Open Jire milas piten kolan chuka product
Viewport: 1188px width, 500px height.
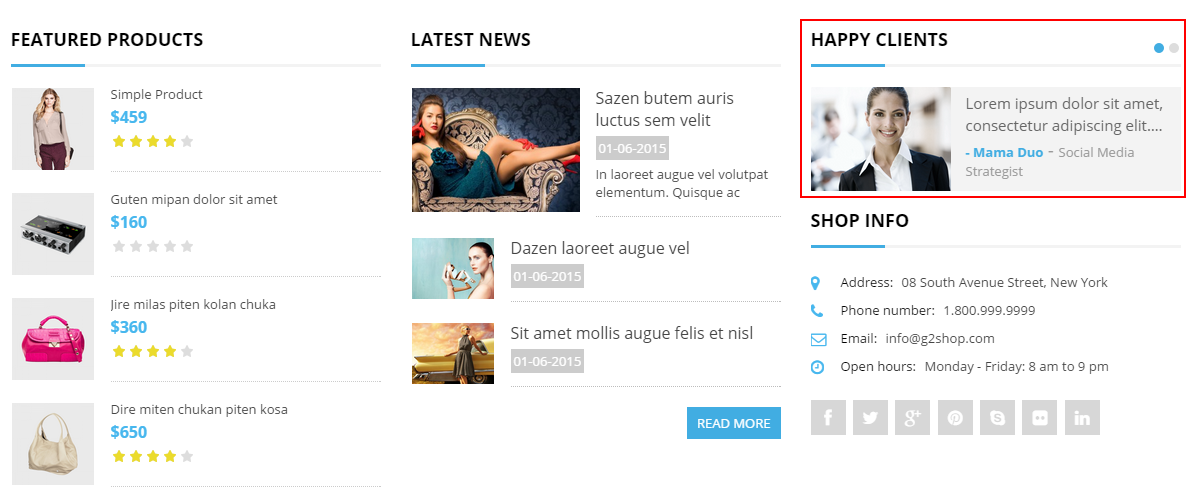point(193,305)
